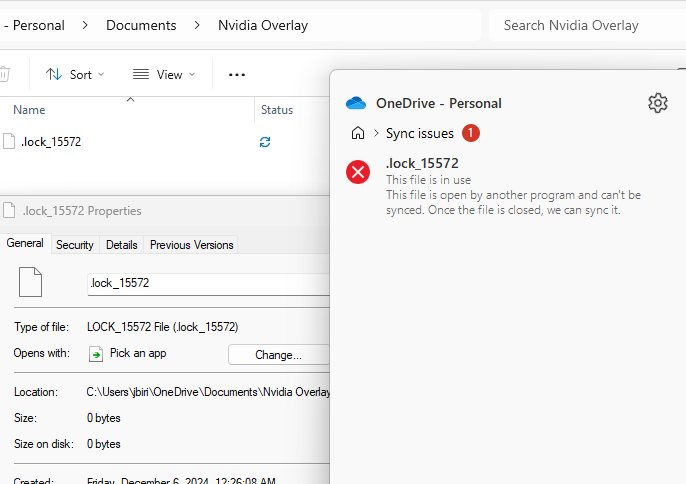686x484 pixels.
Task: Switch to the General tab
Action: [25, 243]
